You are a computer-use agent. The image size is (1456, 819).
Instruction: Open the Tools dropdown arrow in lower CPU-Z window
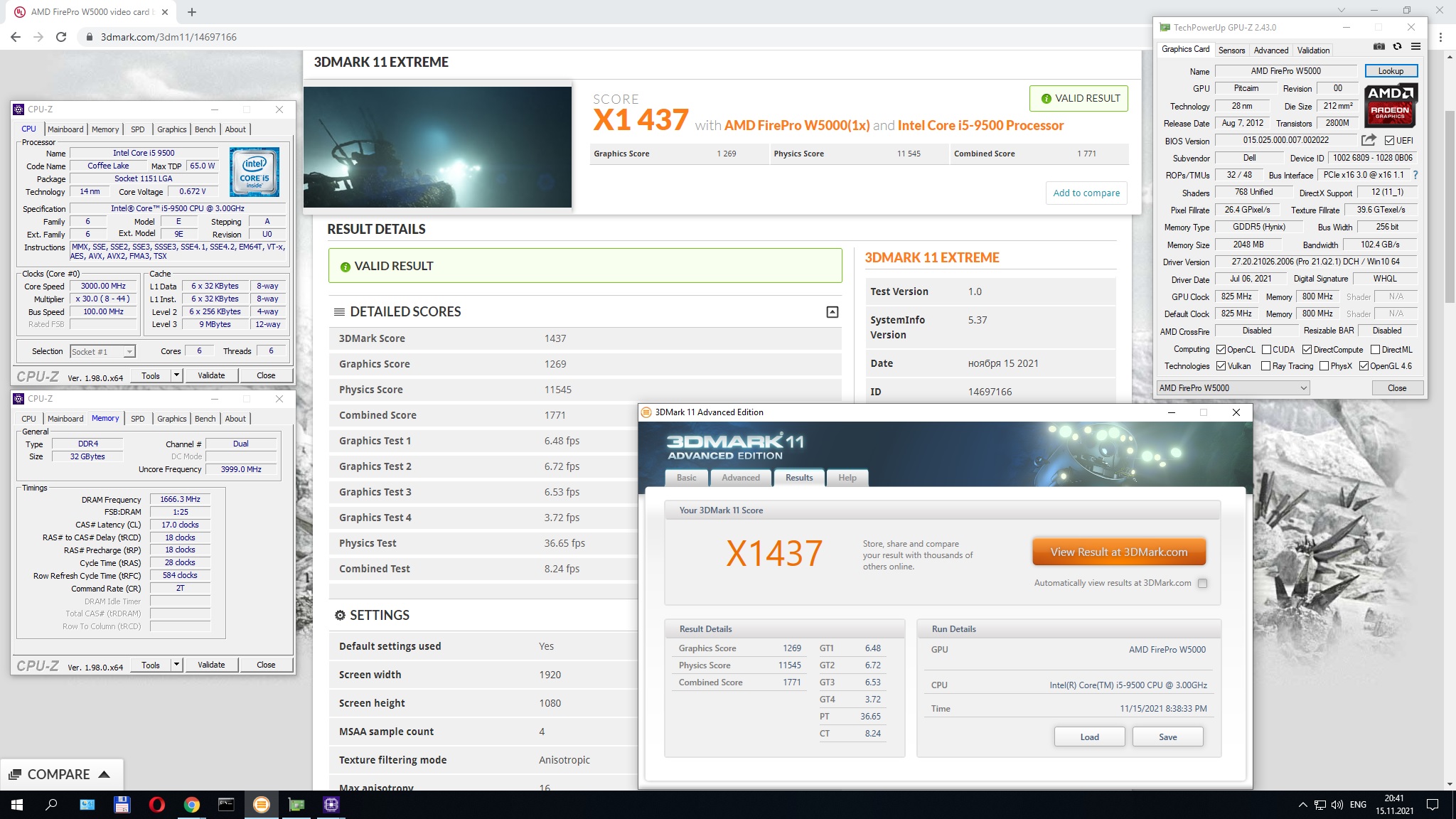click(x=176, y=665)
